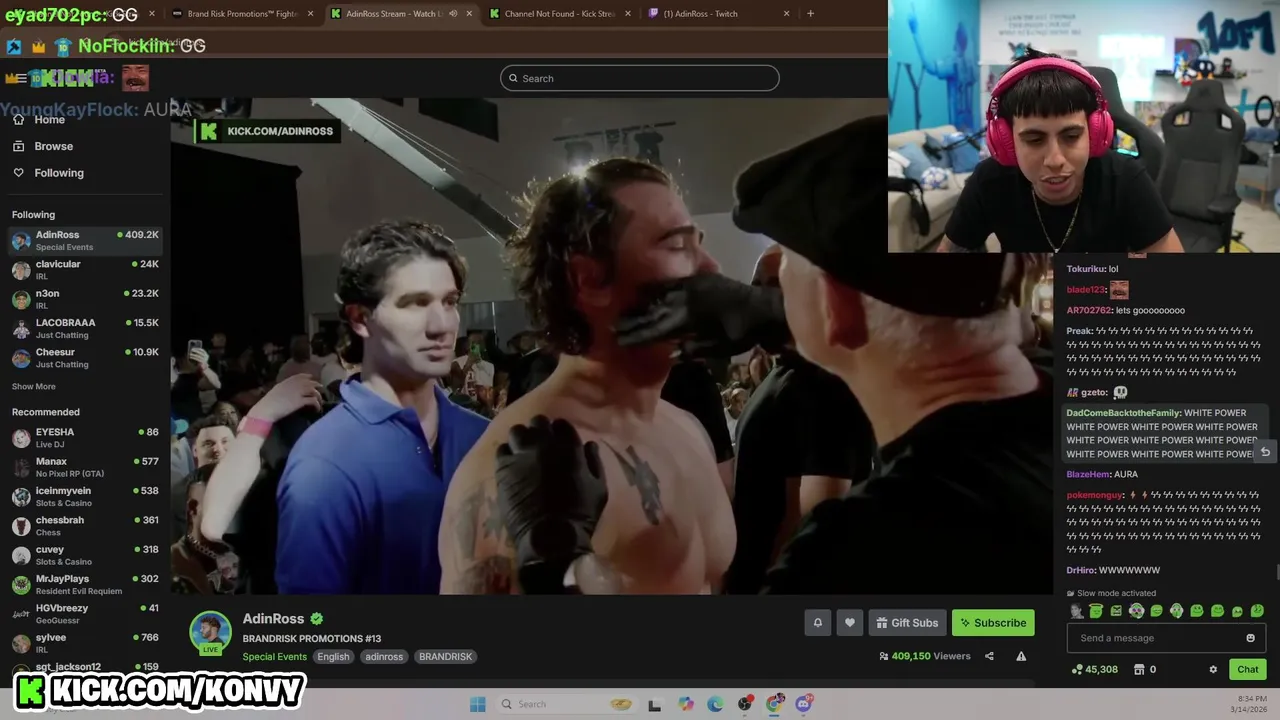Screen dimensions: 1280x720
Task: Open MrJayPlays recommended channel
Action: tap(85, 584)
